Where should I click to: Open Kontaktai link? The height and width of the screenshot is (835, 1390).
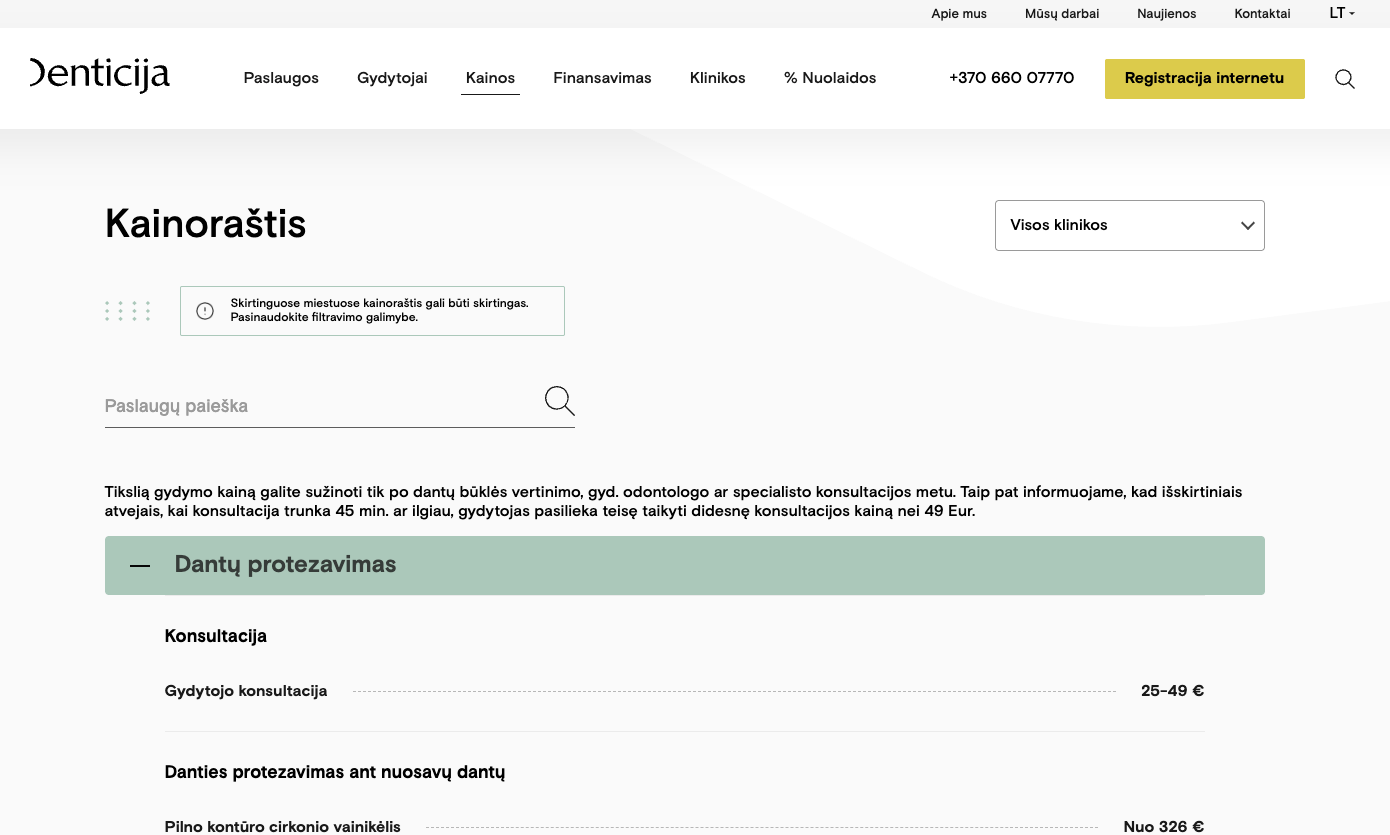pos(1263,14)
